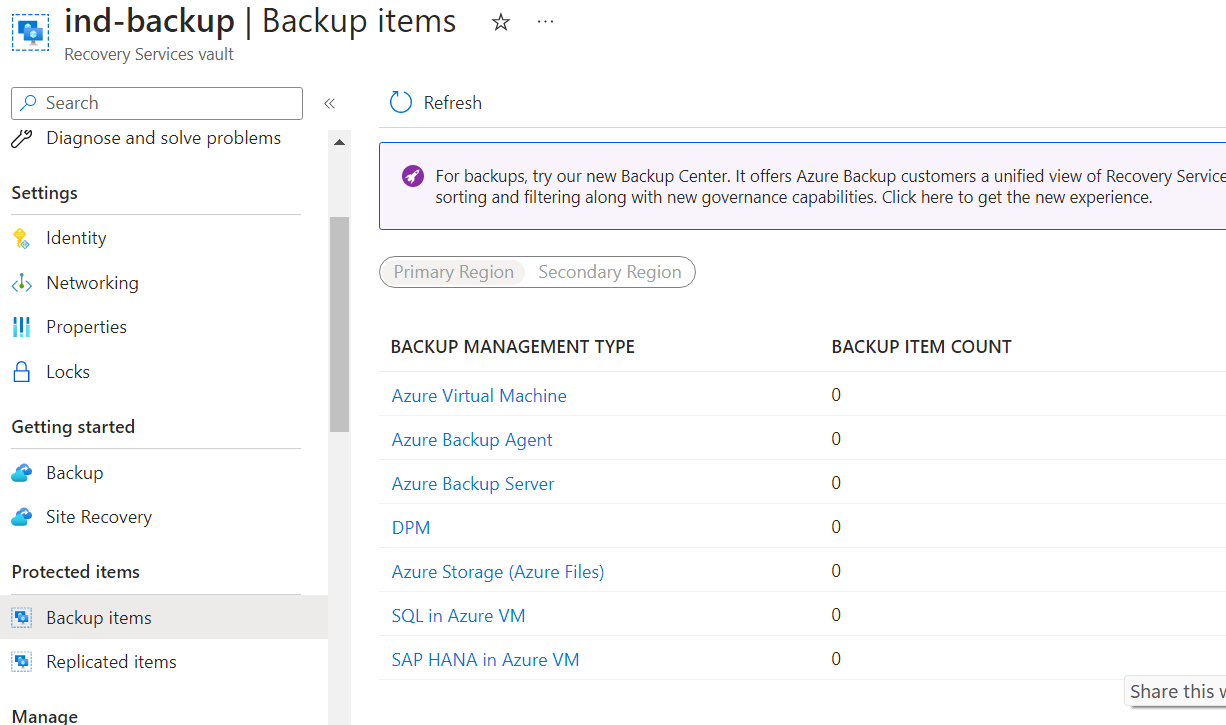Select the Primary Region toggle

click(x=453, y=272)
